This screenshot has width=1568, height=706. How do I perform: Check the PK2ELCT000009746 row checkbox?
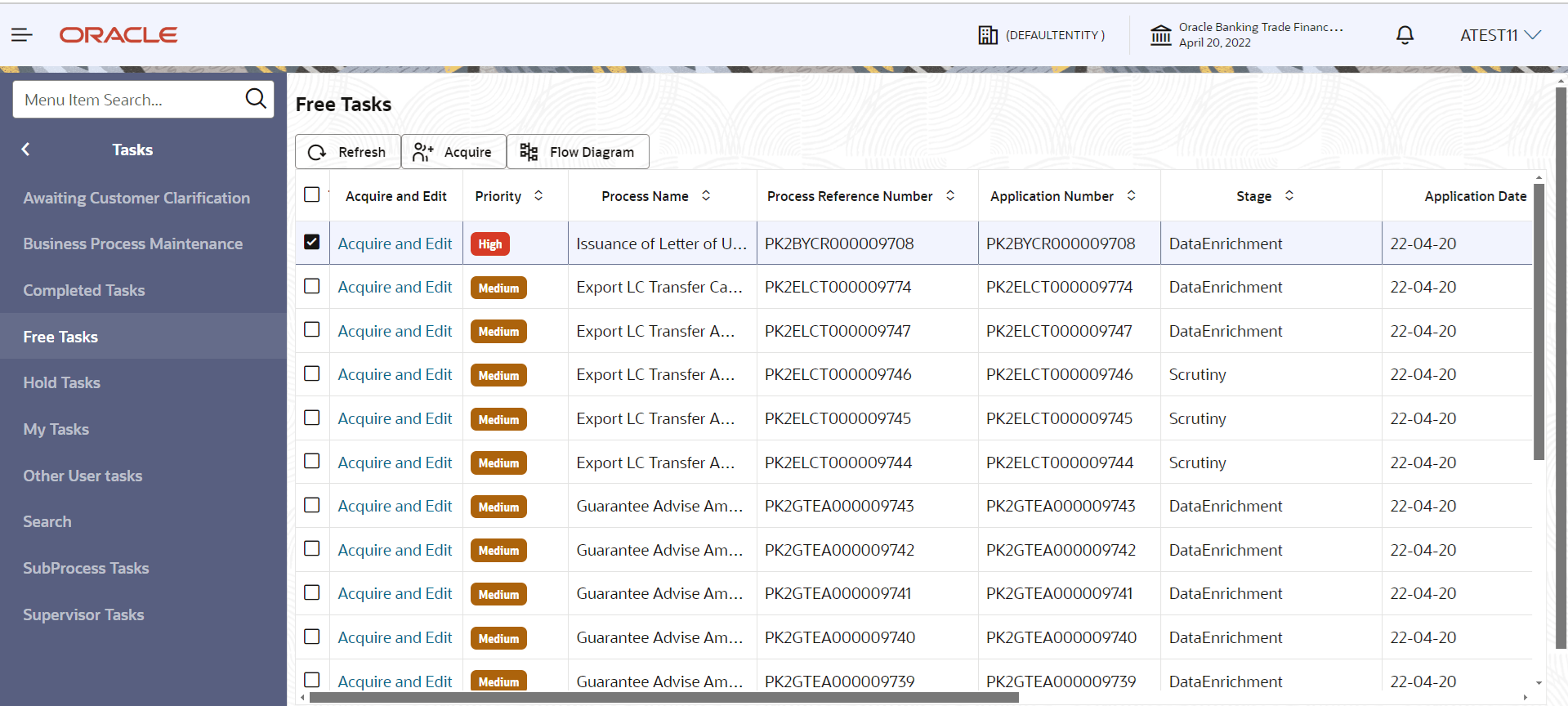click(311, 373)
